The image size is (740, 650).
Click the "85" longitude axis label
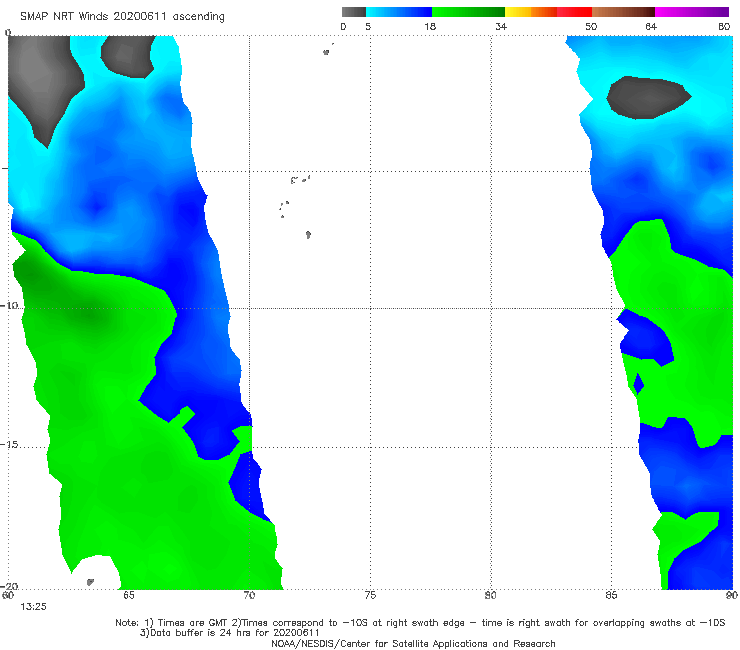click(x=611, y=595)
